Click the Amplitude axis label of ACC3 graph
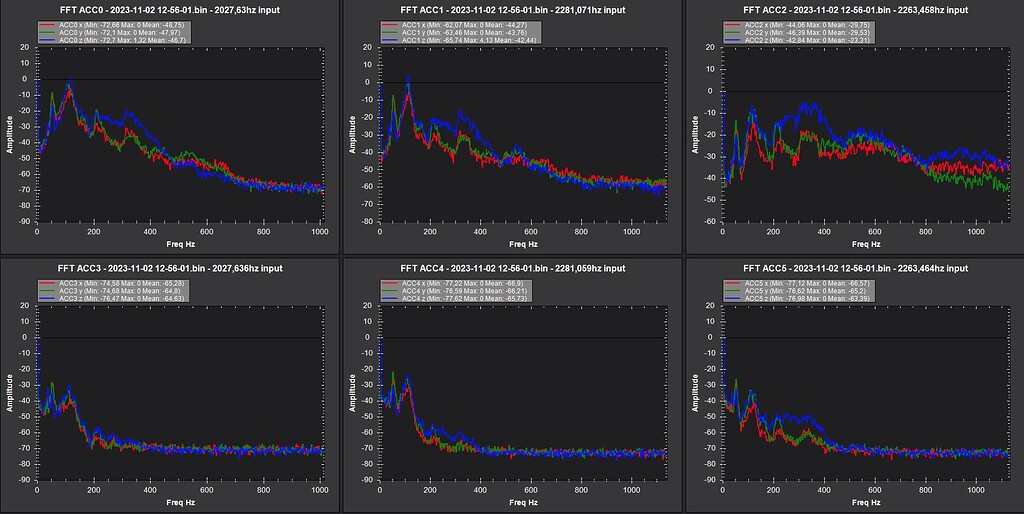This screenshot has height=514, width=1024. 9,394
